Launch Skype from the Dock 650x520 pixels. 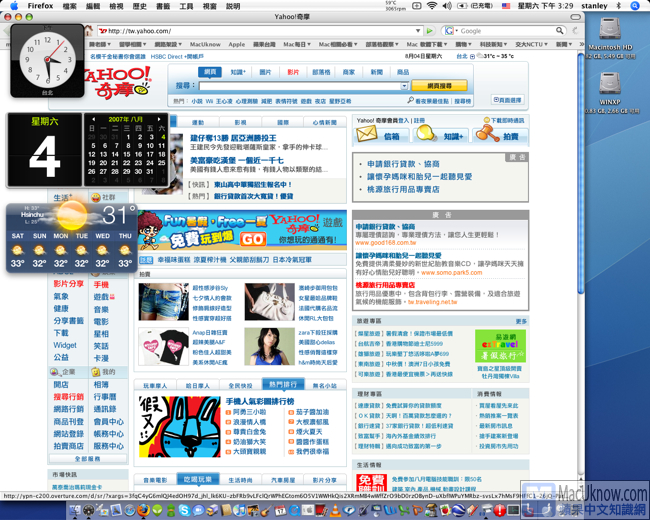(184, 510)
